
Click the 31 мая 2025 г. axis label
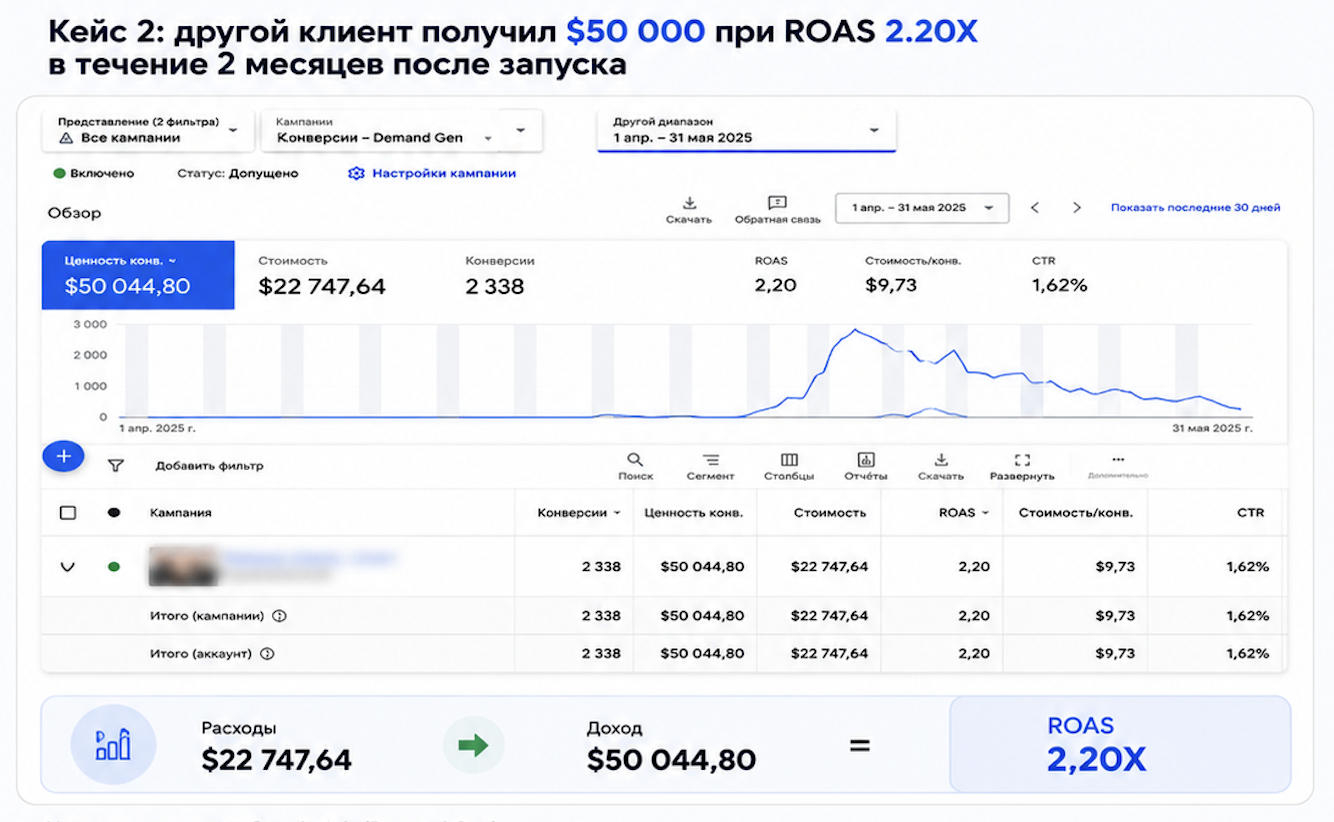click(x=1213, y=428)
